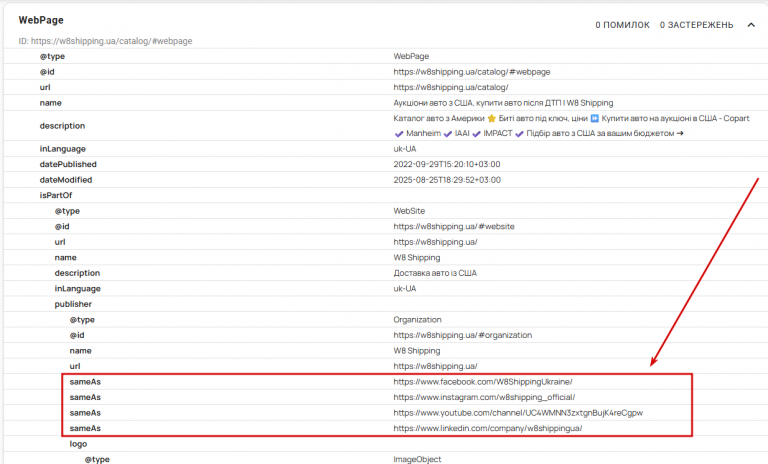
Task: Click the 'WebSite' type value
Action: pos(409,211)
